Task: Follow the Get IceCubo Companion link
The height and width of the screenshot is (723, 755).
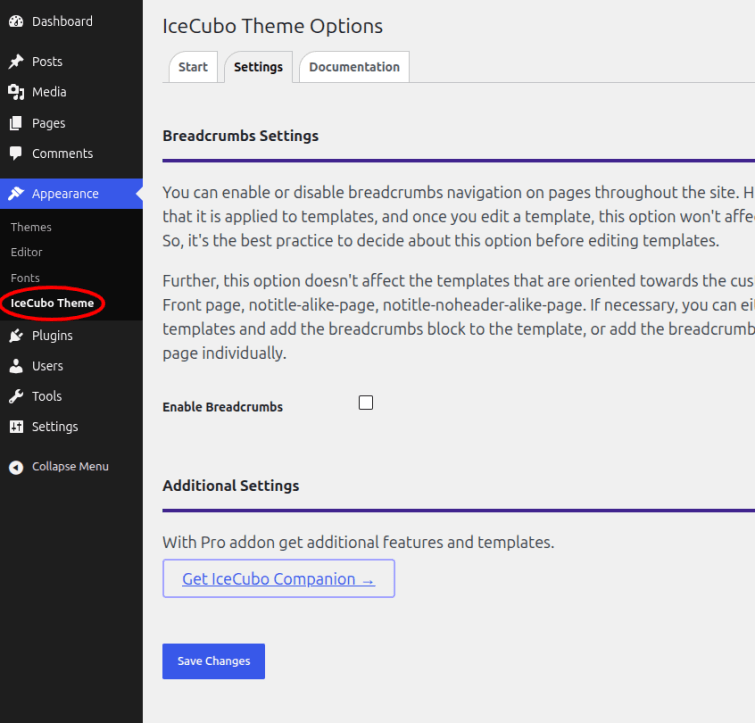Action: coord(278,579)
